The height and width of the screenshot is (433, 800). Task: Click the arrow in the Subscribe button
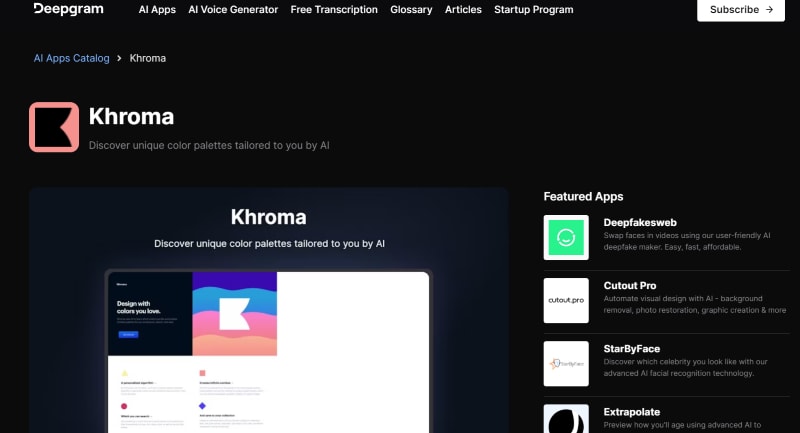769,10
